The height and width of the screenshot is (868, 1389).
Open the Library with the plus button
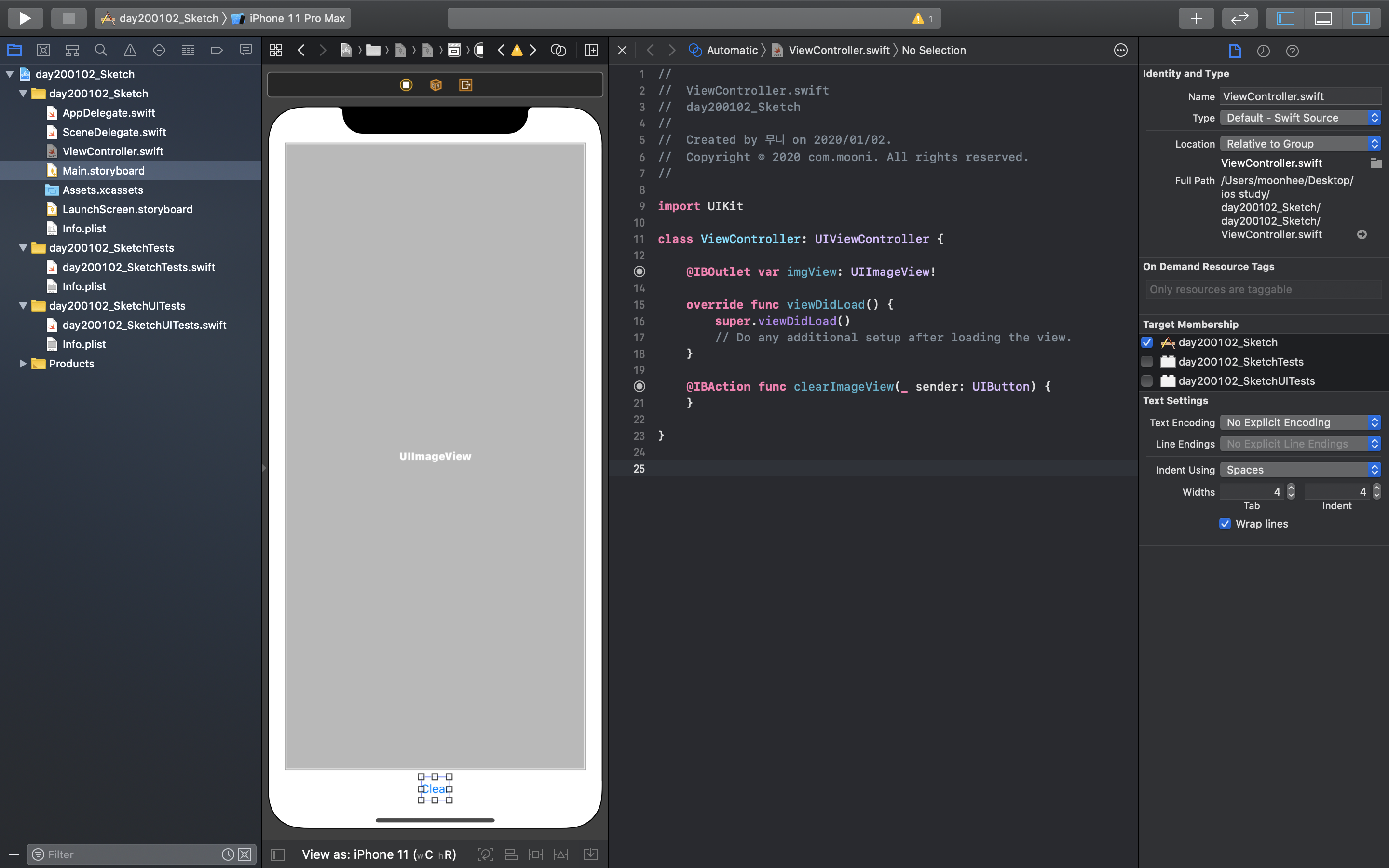click(1196, 18)
